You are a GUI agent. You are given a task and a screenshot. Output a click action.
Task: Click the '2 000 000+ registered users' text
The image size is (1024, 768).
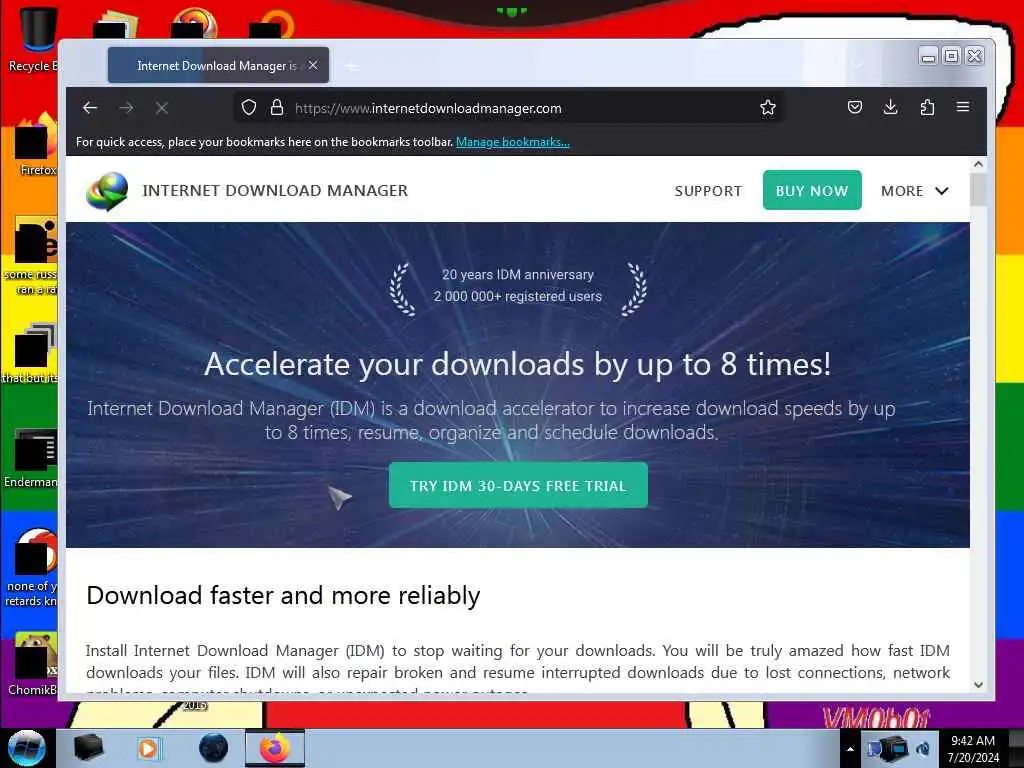(518, 296)
